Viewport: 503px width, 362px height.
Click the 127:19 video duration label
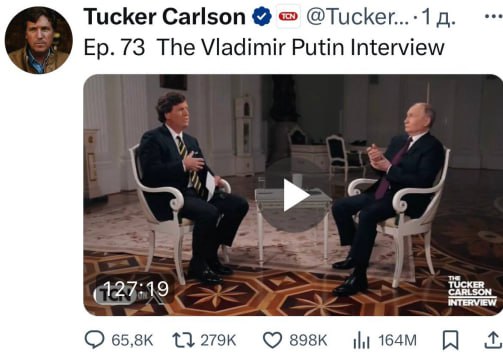tap(136, 289)
